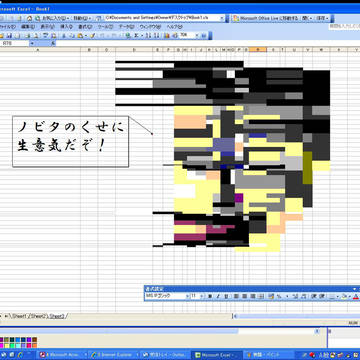
Task: Click Increase Decimal icon
Action: [x=296, y=296]
